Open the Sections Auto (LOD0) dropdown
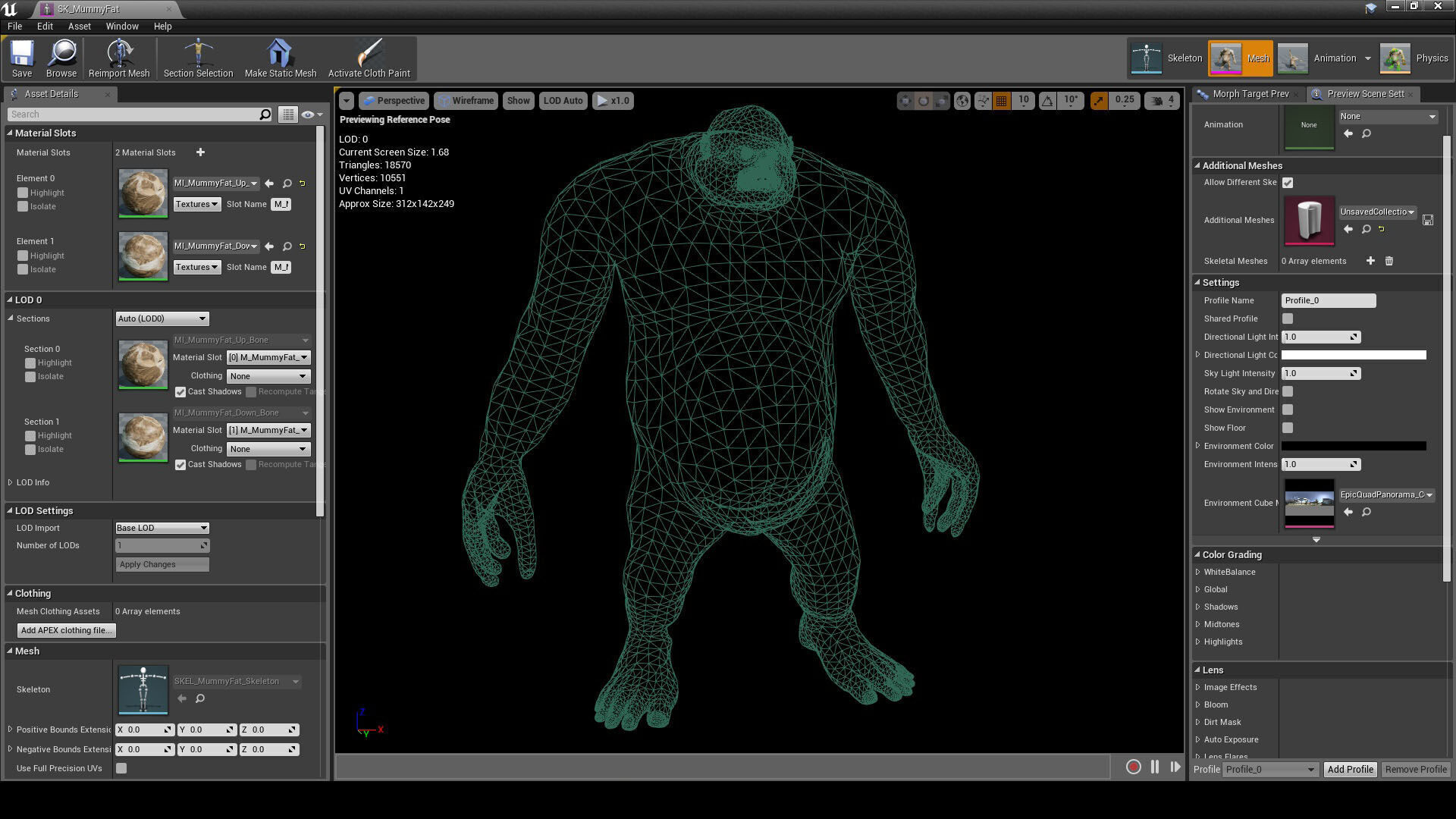This screenshot has width=1456, height=819. pyautogui.click(x=162, y=318)
